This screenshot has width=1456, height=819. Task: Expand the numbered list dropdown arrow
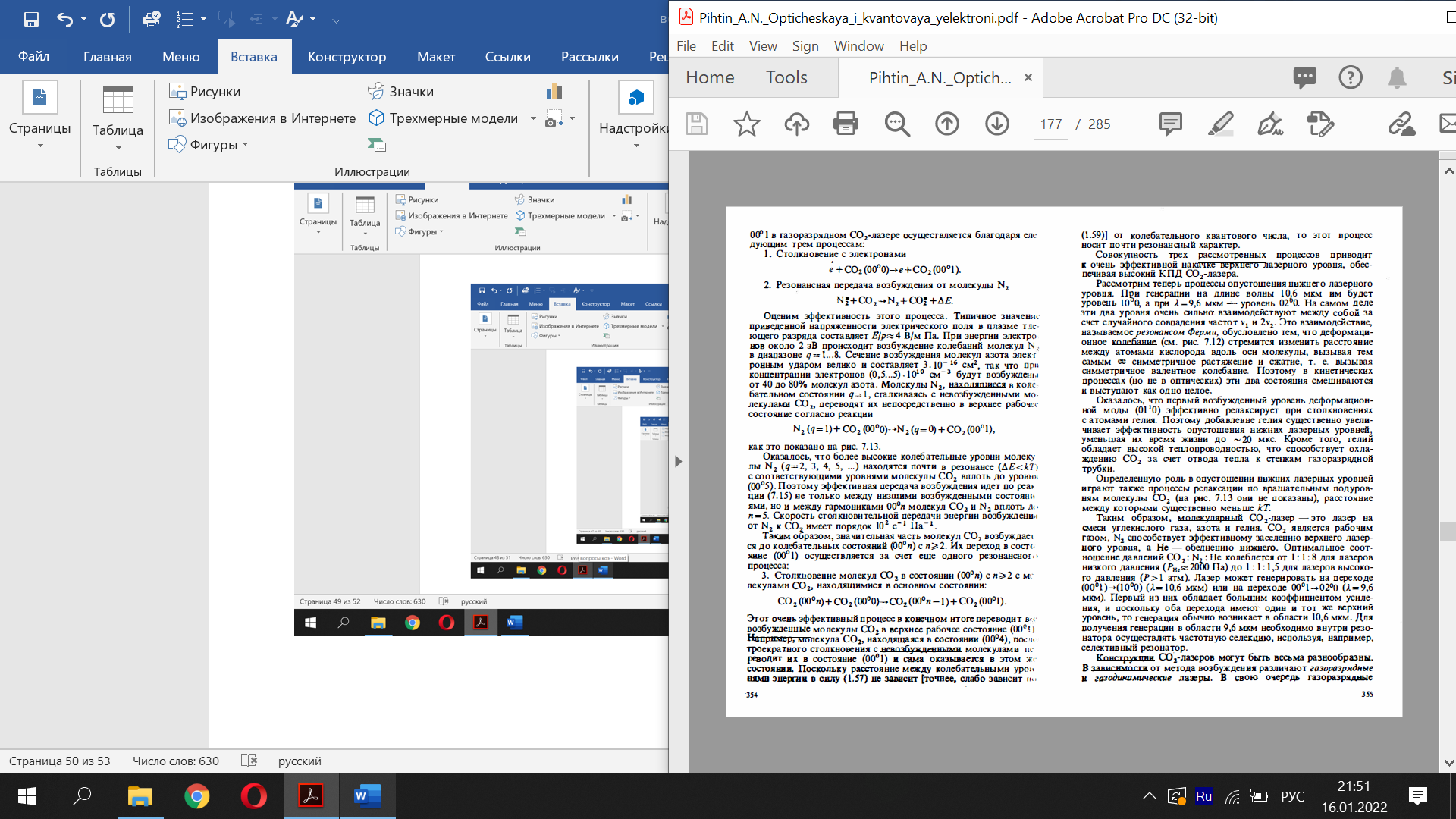click(x=203, y=19)
